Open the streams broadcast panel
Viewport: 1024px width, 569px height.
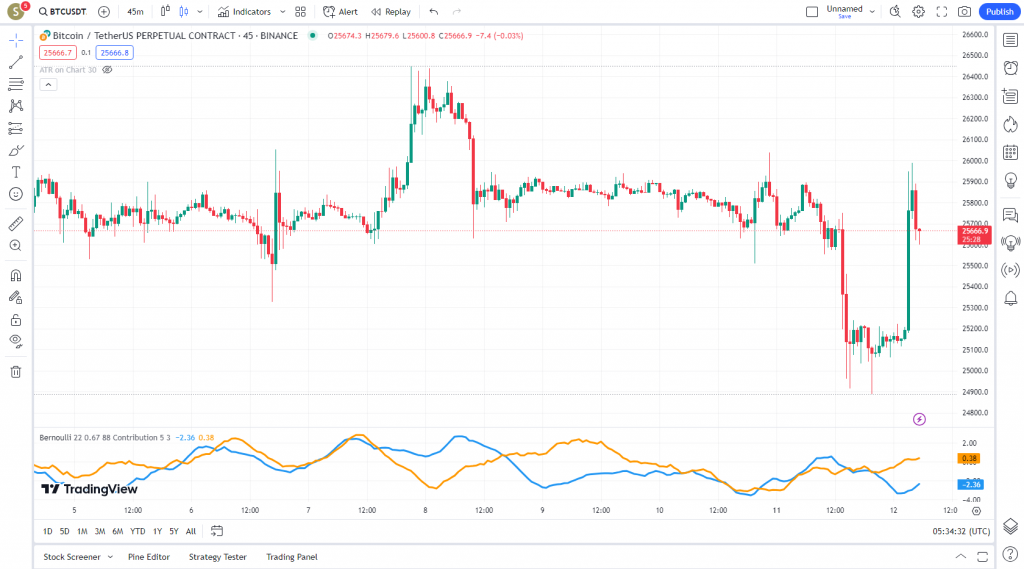[1010, 270]
